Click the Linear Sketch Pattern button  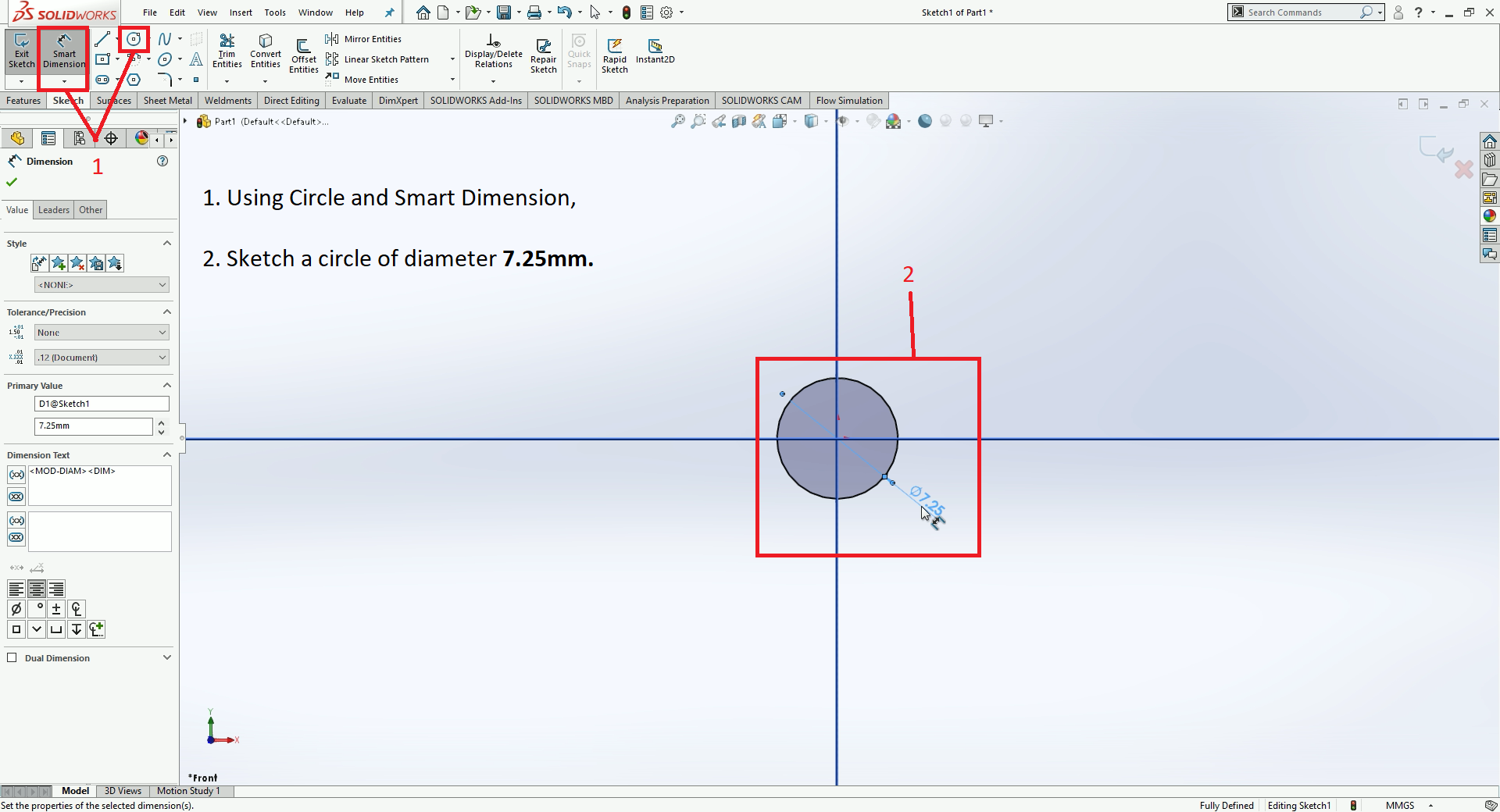(x=378, y=59)
